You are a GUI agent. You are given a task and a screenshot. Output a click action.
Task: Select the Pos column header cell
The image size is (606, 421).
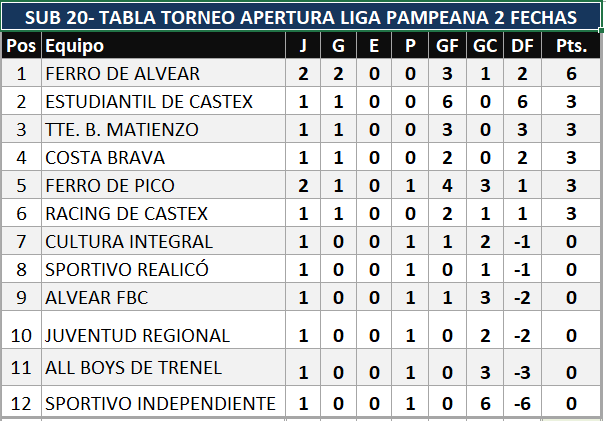21,46
